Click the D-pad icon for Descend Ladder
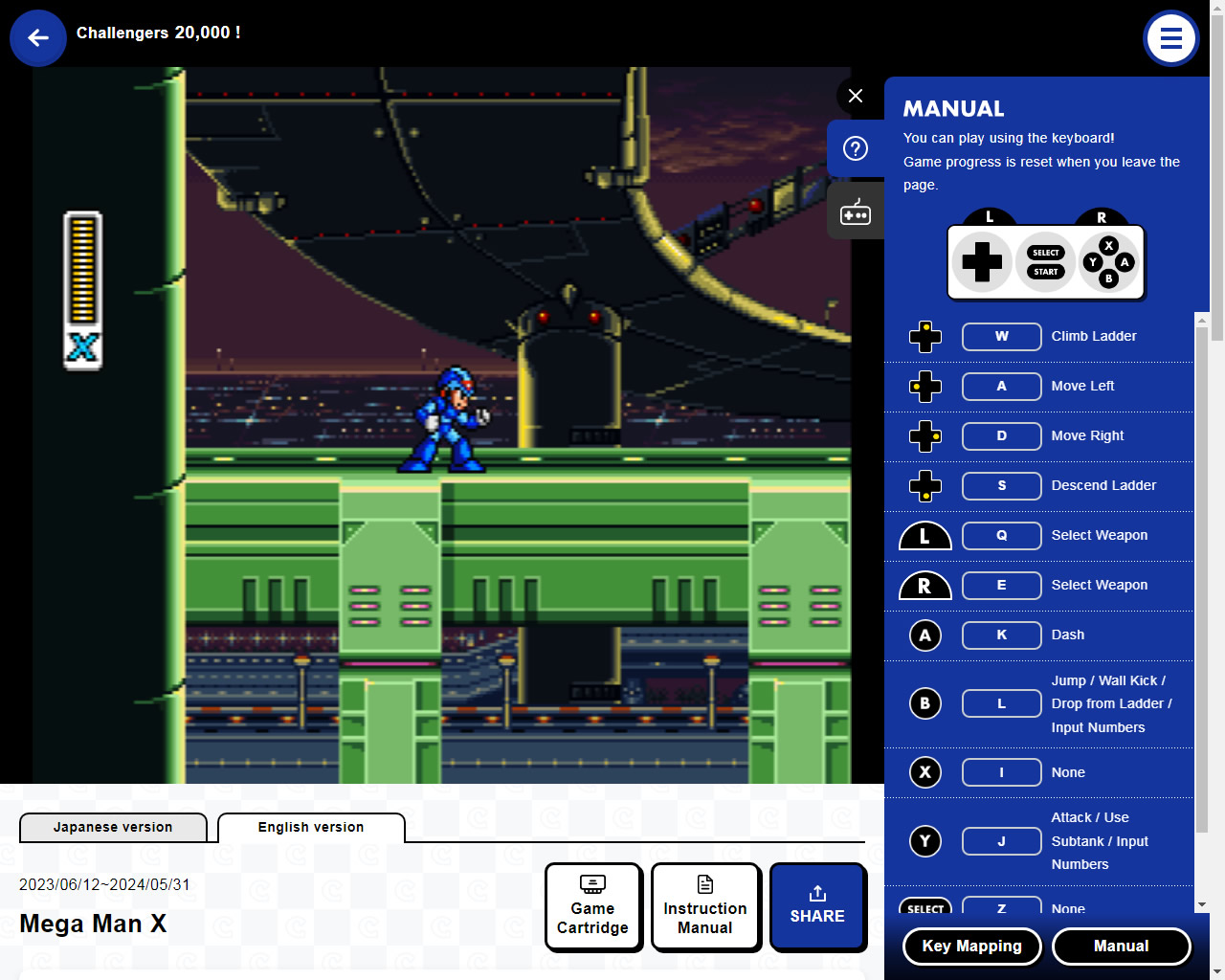1225x980 pixels. (x=925, y=486)
